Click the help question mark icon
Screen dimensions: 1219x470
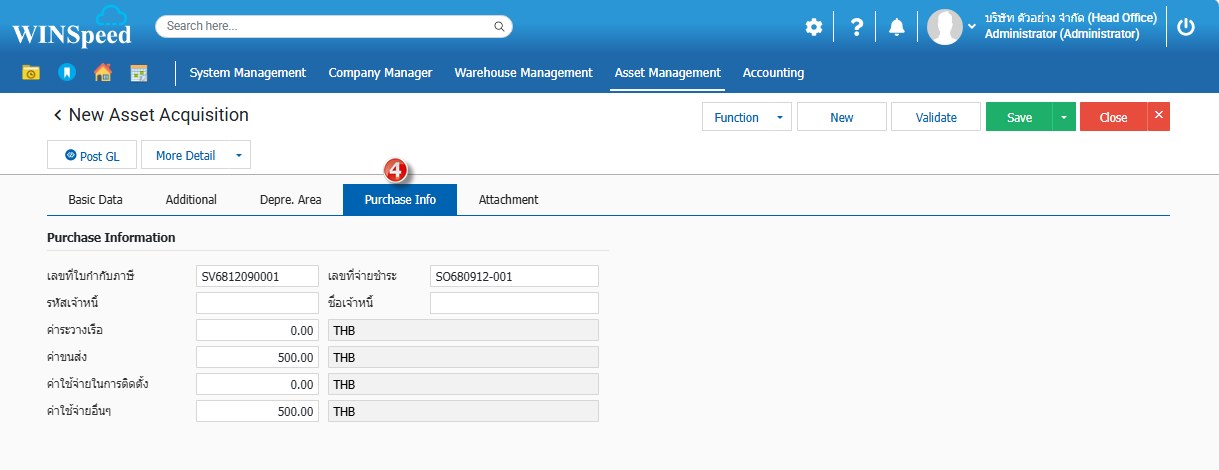(856, 27)
